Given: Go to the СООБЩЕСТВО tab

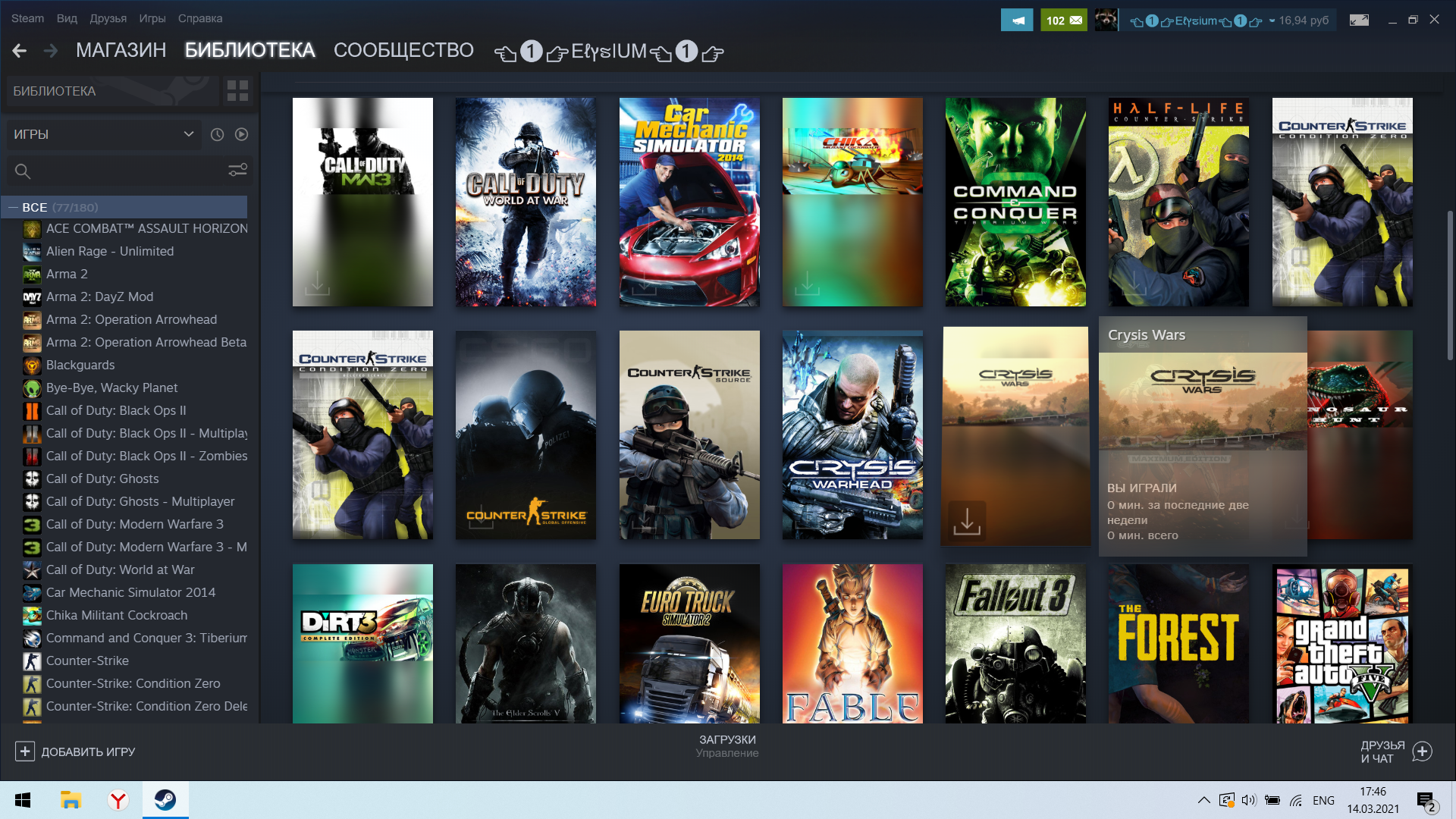Looking at the screenshot, I should pos(403,50).
